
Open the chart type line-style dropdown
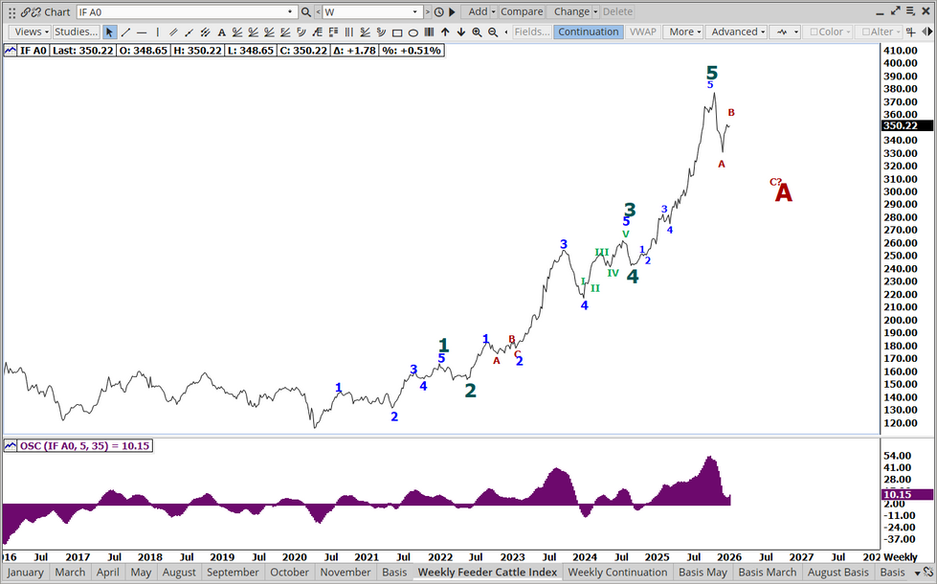[x=785, y=32]
